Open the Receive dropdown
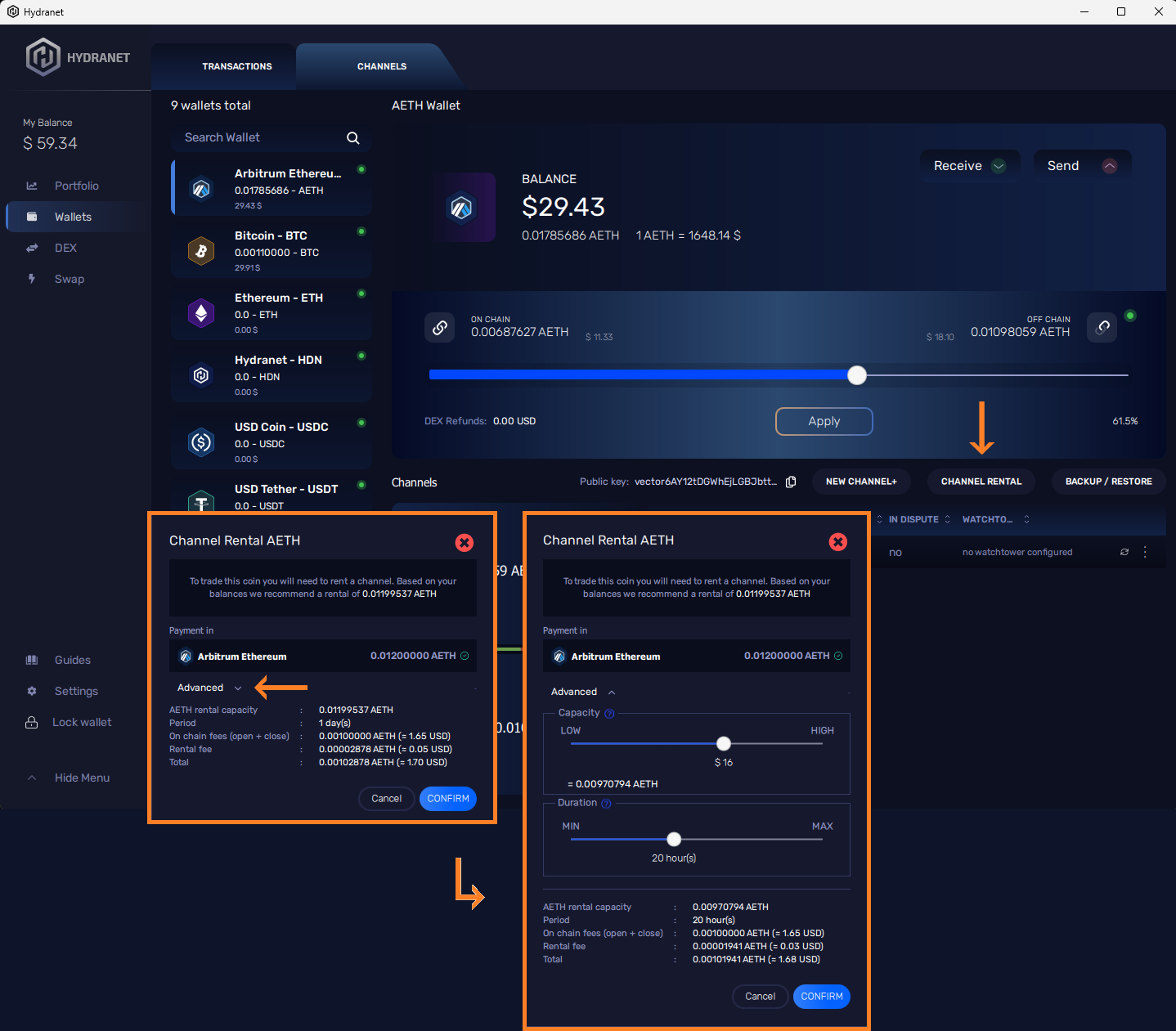 click(x=970, y=166)
